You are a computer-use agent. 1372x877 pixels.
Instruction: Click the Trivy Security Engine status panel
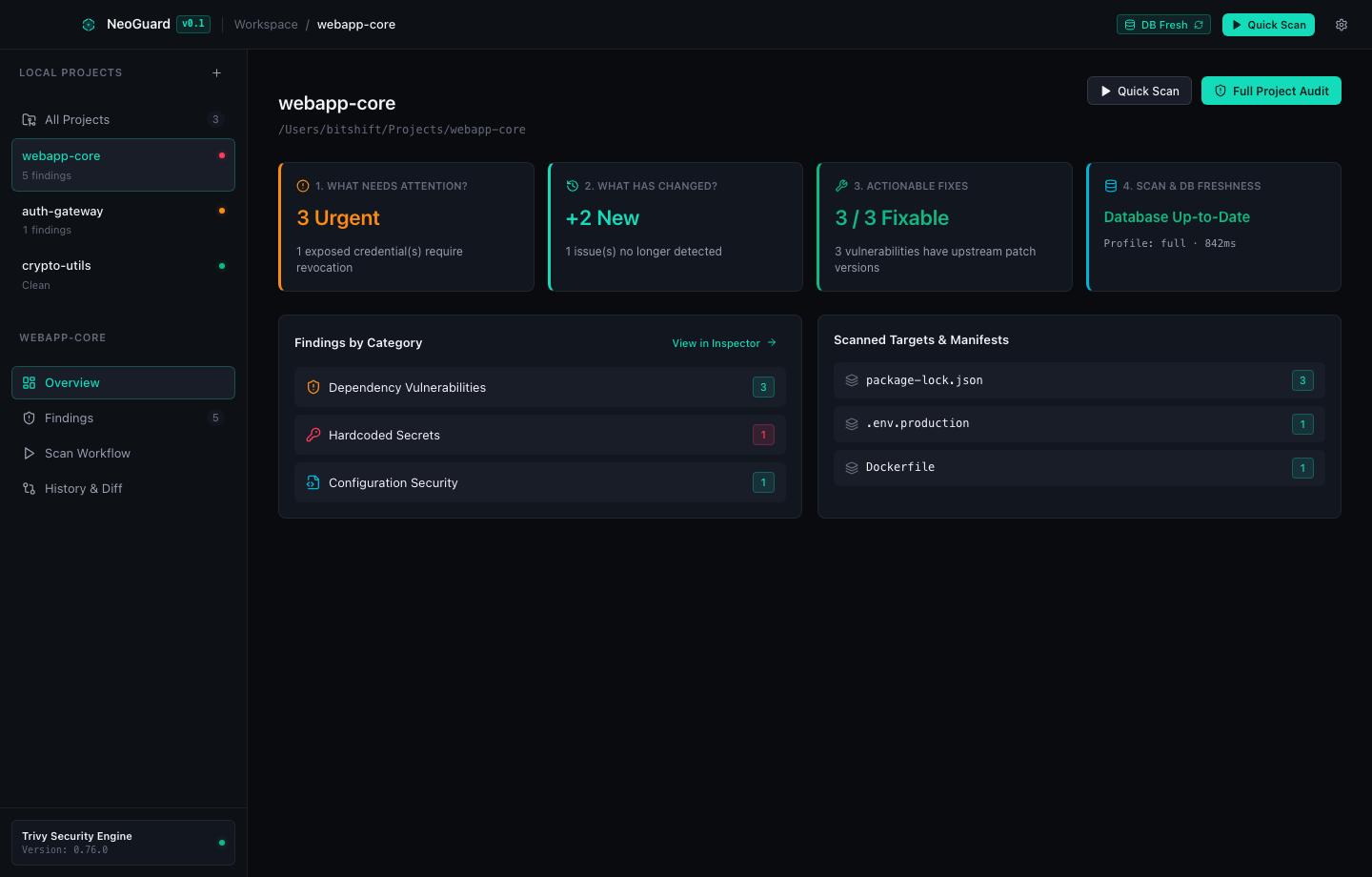coord(123,843)
